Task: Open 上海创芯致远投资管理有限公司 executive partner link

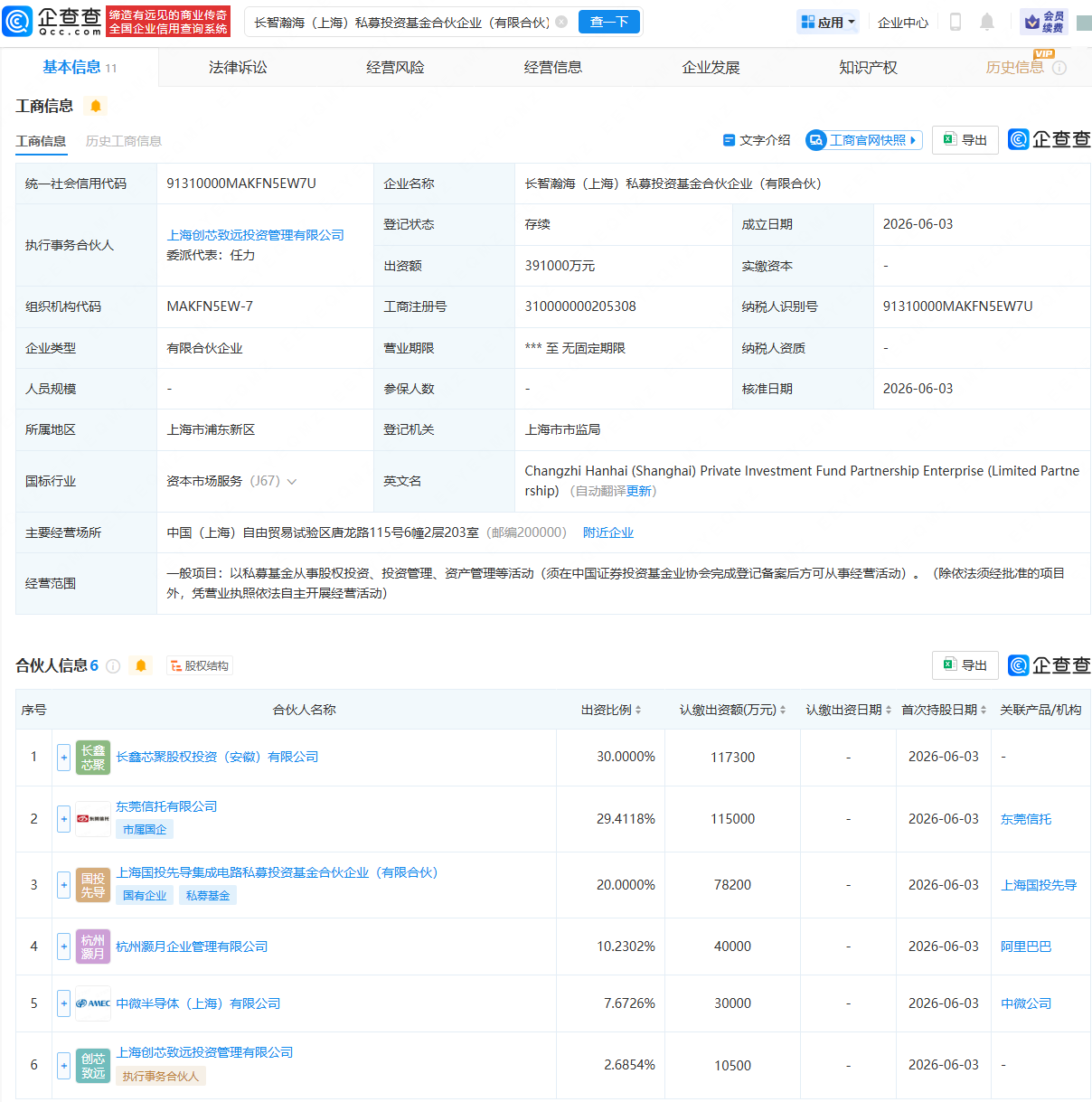Action: pos(255,235)
